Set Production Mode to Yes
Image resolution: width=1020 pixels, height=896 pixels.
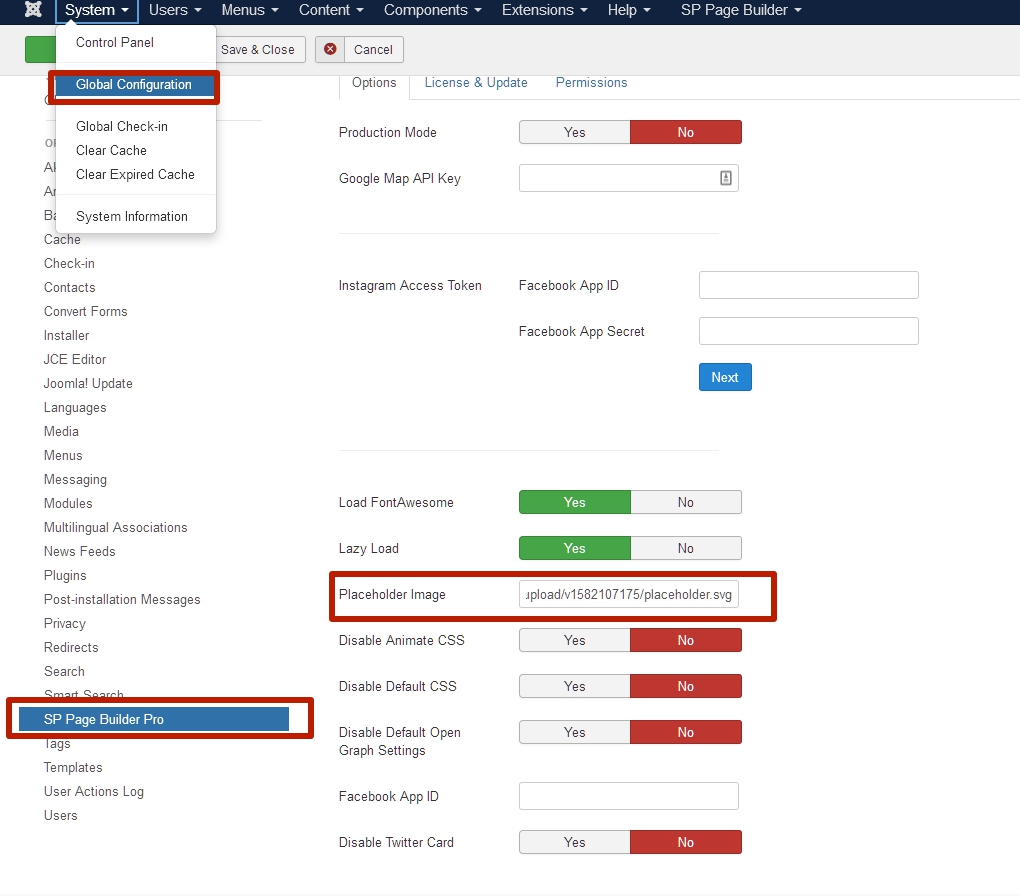tap(574, 132)
